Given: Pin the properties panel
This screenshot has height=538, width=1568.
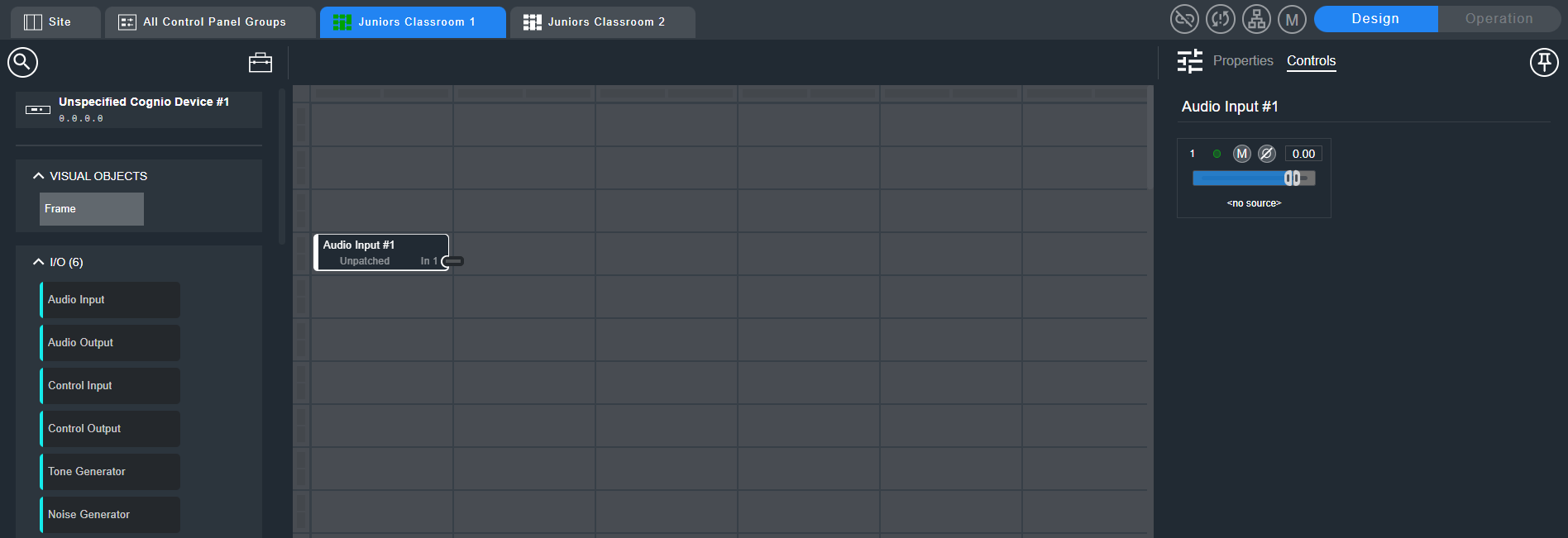Looking at the screenshot, I should (x=1544, y=62).
